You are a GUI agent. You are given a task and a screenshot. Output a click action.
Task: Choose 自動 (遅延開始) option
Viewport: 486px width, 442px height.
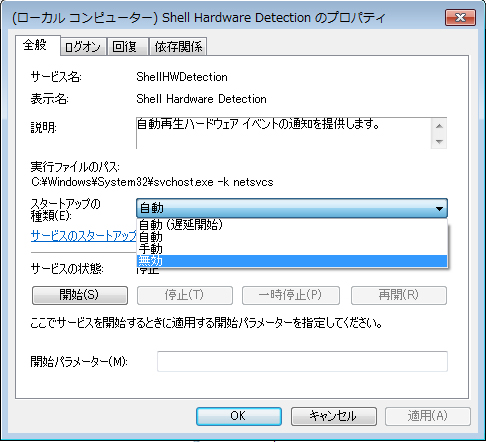pyautogui.click(x=292, y=225)
